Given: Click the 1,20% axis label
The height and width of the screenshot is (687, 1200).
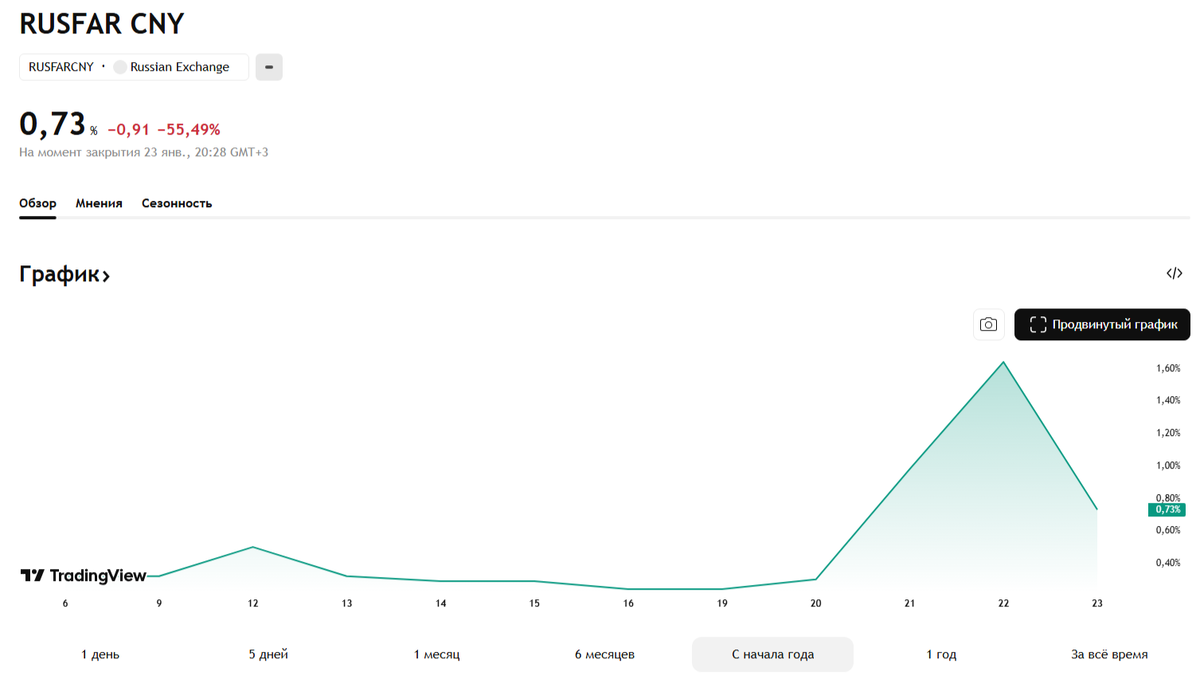Looking at the screenshot, I should 1168,433.
